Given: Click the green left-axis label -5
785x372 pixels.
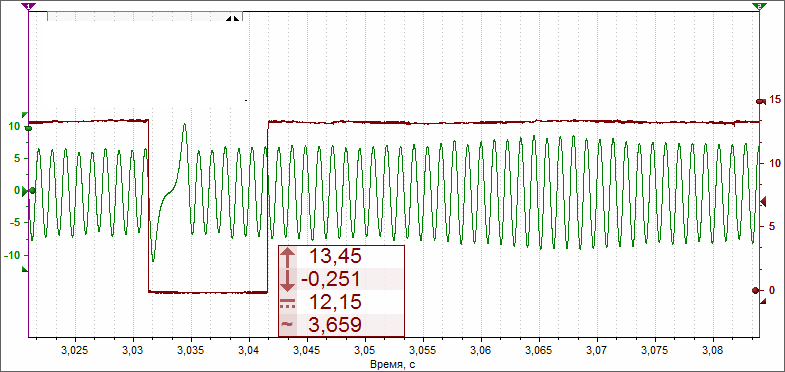Looking at the screenshot, I should click(x=15, y=222).
